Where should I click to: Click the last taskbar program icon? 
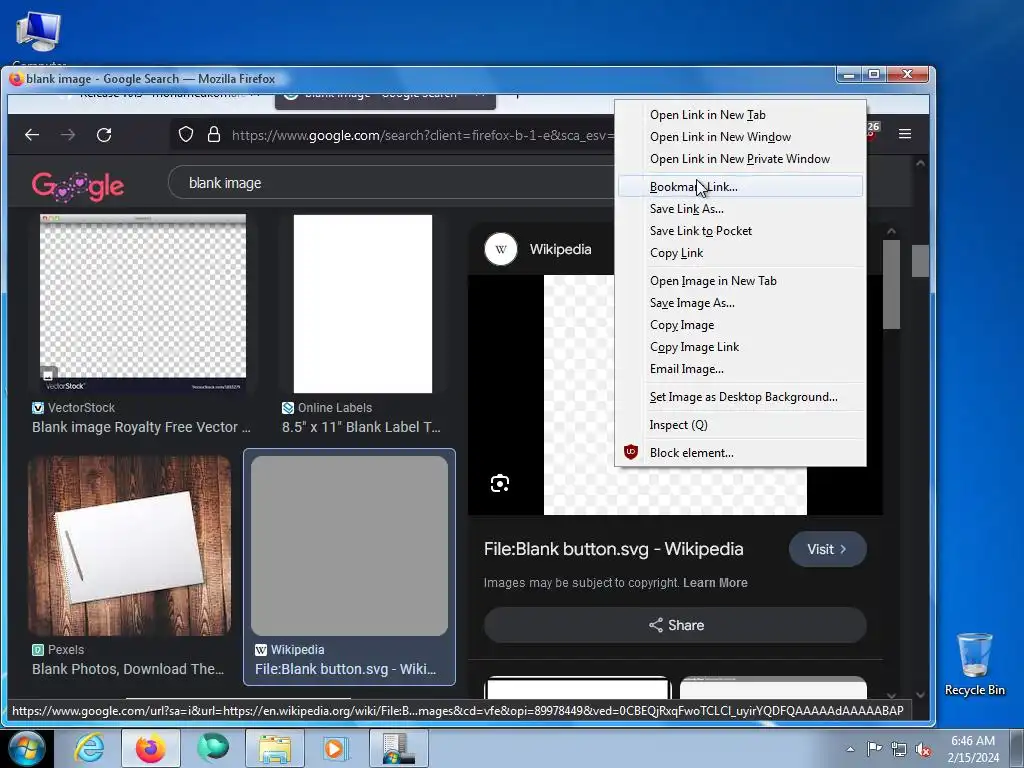[398, 748]
